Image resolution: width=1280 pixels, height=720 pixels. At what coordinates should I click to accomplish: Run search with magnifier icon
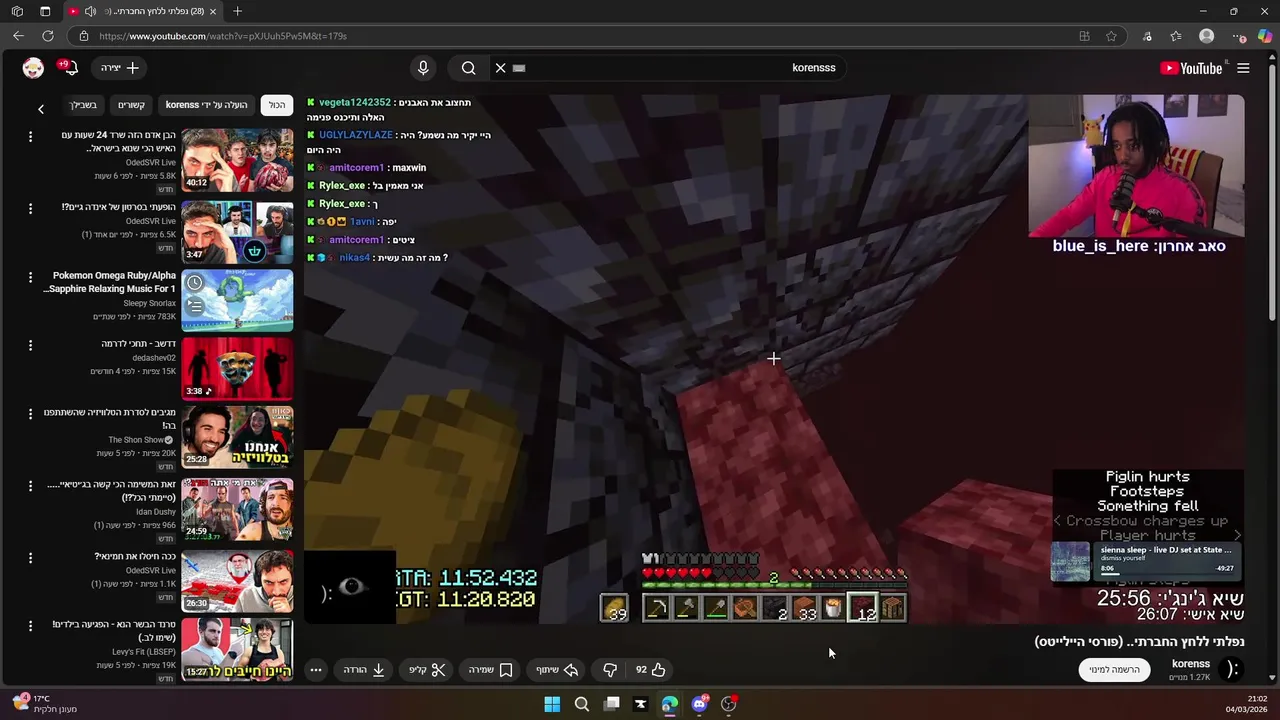(x=468, y=68)
